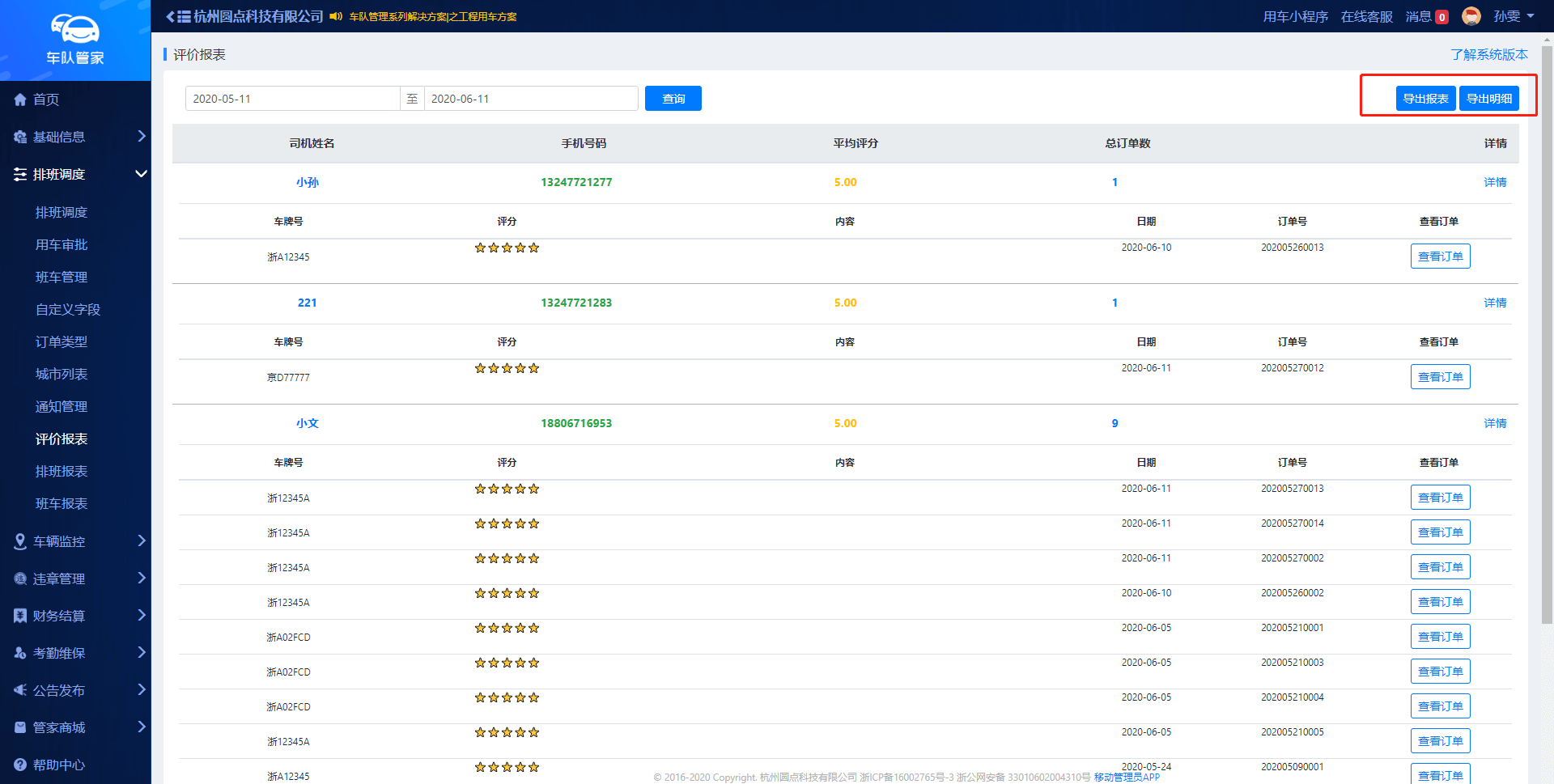This screenshot has height=784, width=1554.
Task: Click the home icon beside 首页
Action: click(x=20, y=100)
